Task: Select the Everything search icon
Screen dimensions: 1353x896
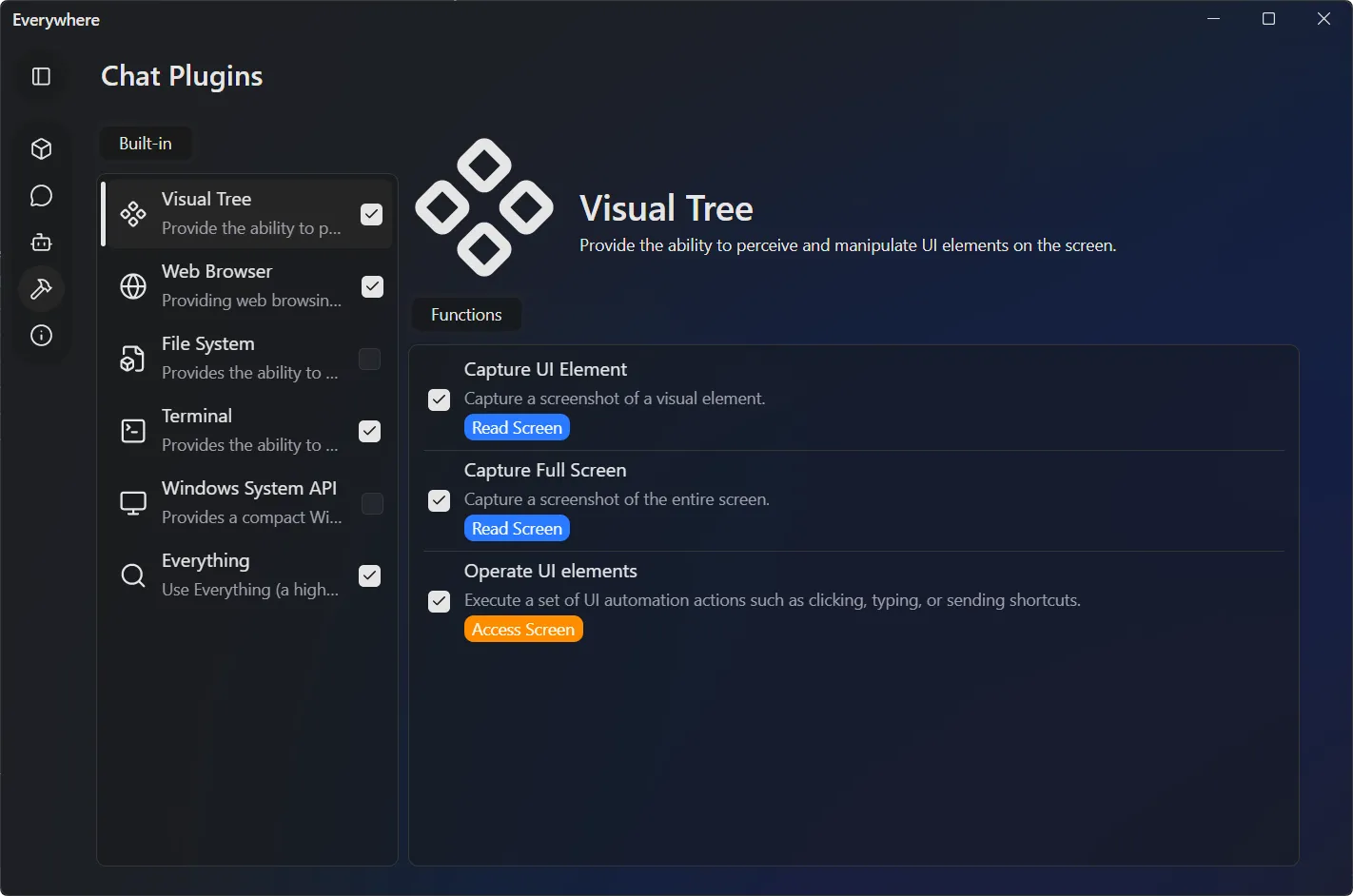Action: tap(132, 575)
